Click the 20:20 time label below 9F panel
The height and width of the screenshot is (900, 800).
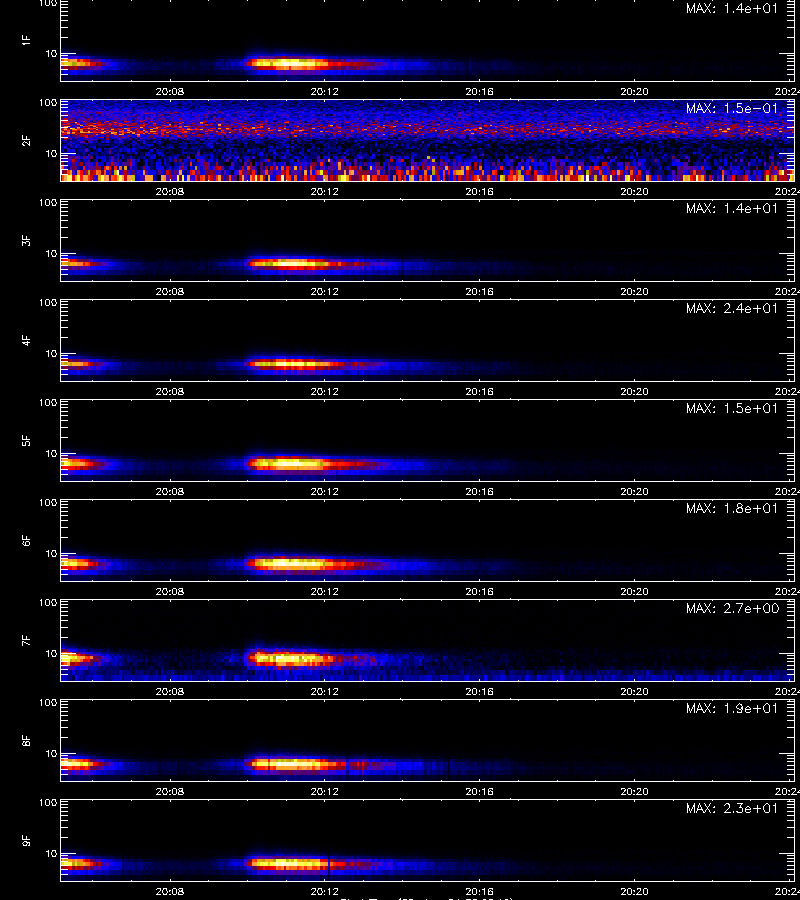point(635,891)
